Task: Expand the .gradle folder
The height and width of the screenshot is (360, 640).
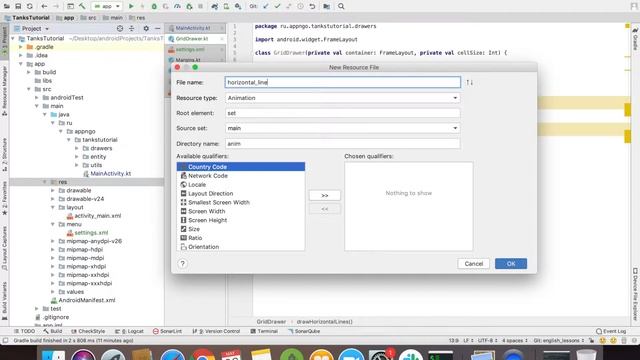Action: point(21,47)
